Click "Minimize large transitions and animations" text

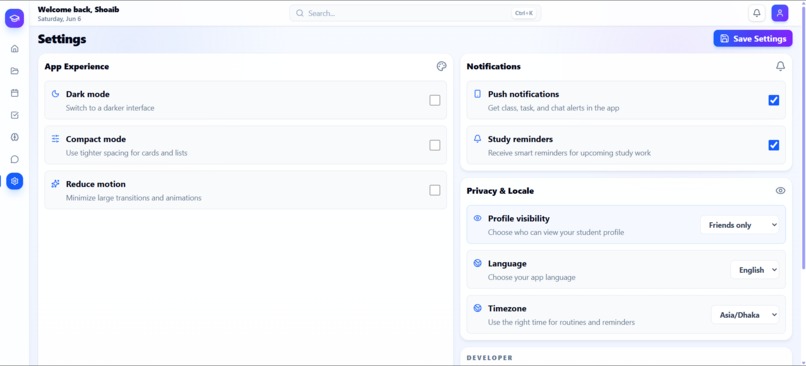(x=134, y=198)
